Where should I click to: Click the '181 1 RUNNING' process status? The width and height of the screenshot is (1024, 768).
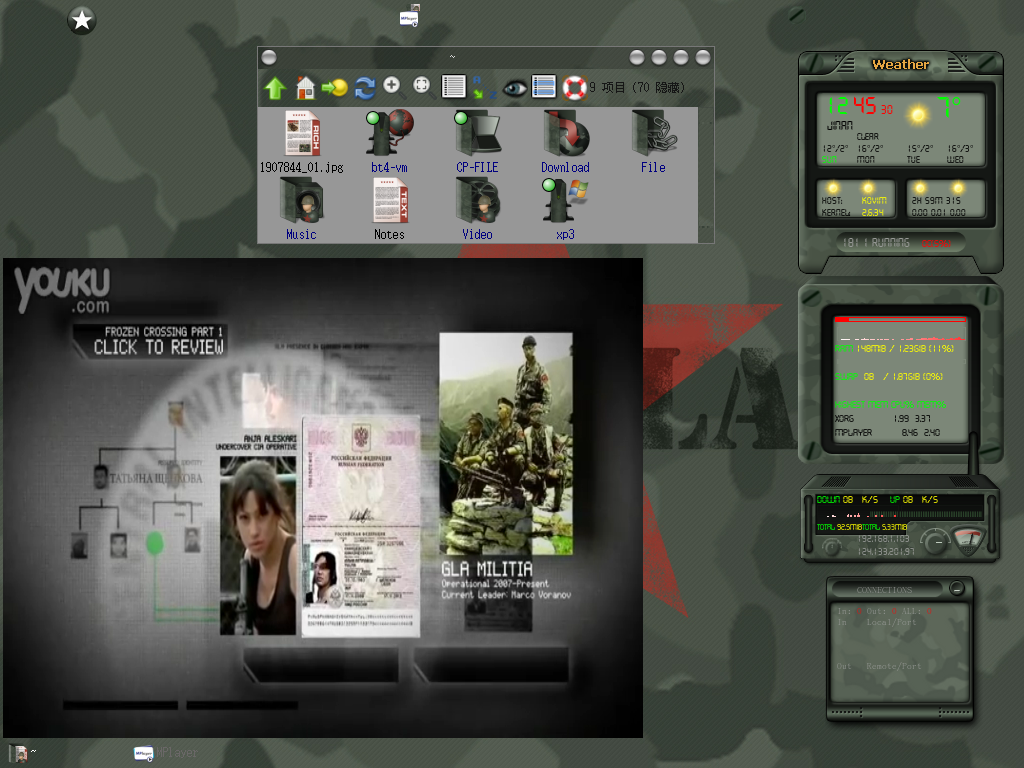pos(876,242)
